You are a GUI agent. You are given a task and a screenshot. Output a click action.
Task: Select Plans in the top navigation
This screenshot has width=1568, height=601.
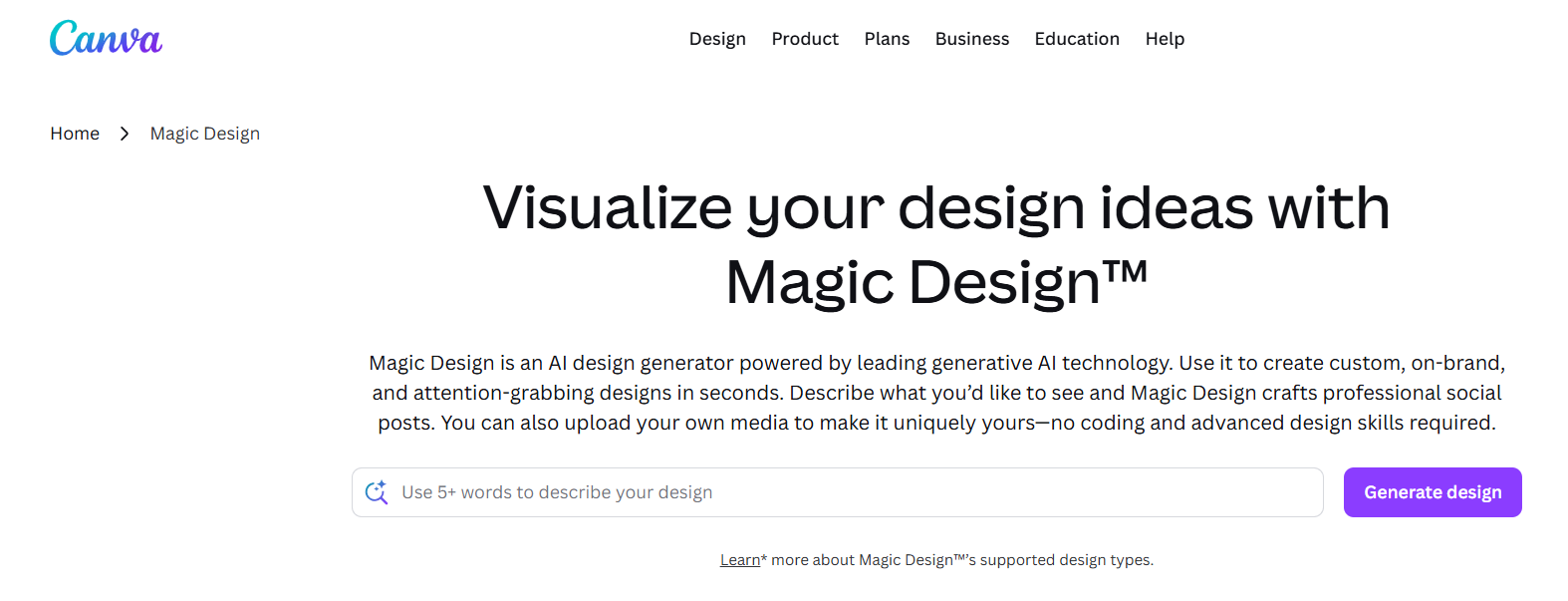pos(887,39)
